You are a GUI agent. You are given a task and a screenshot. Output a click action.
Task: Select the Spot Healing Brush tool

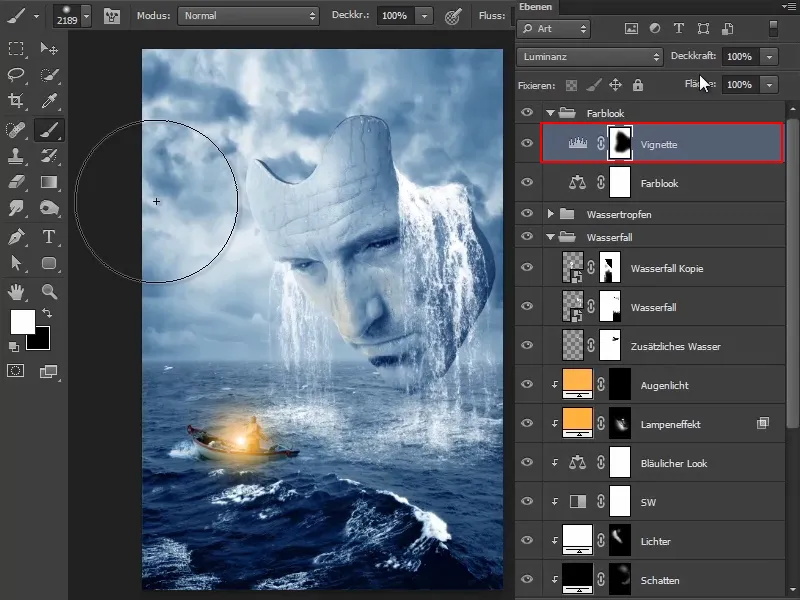point(16,130)
